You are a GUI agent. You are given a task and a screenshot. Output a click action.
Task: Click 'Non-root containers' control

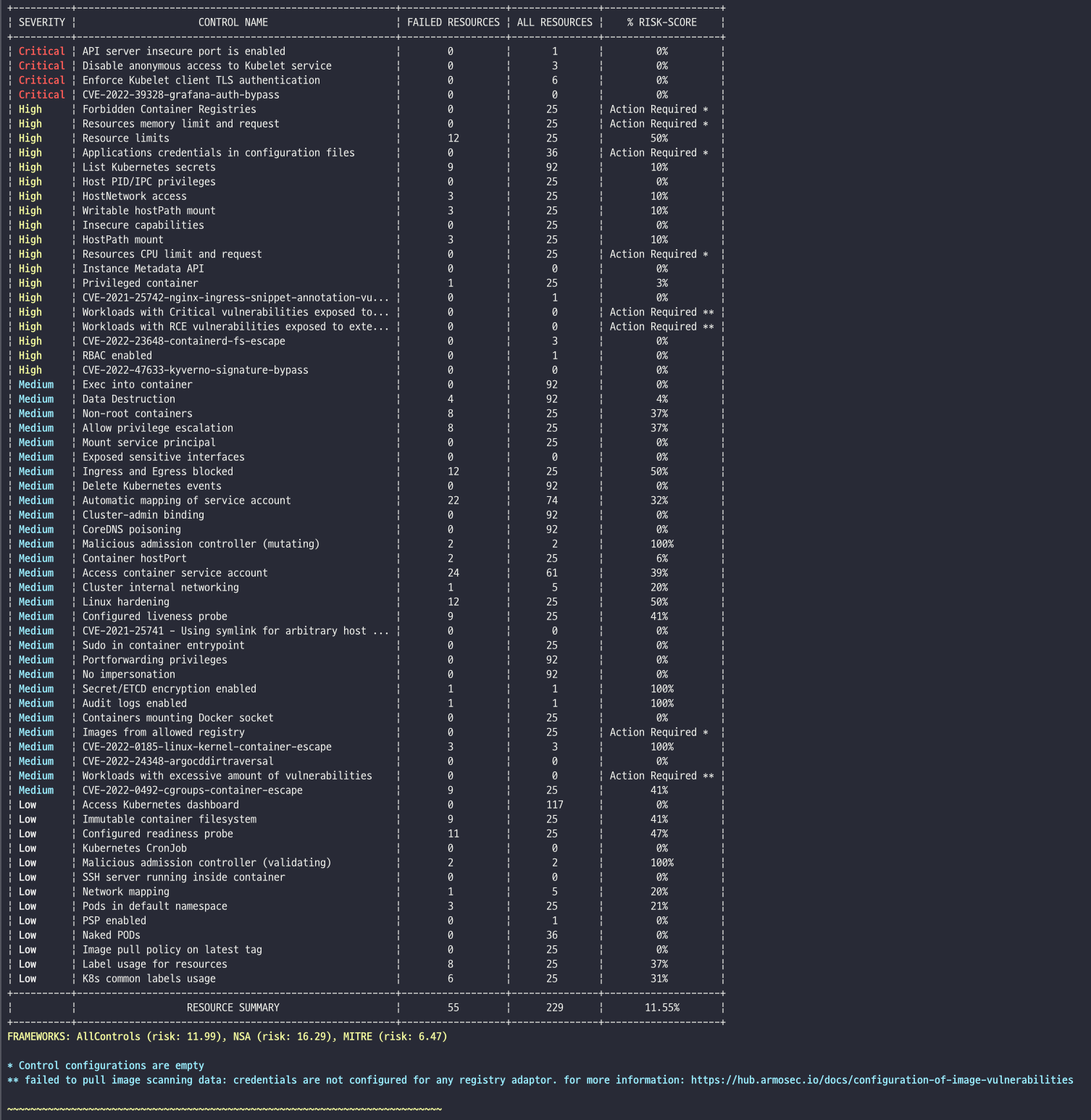pos(138,414)
